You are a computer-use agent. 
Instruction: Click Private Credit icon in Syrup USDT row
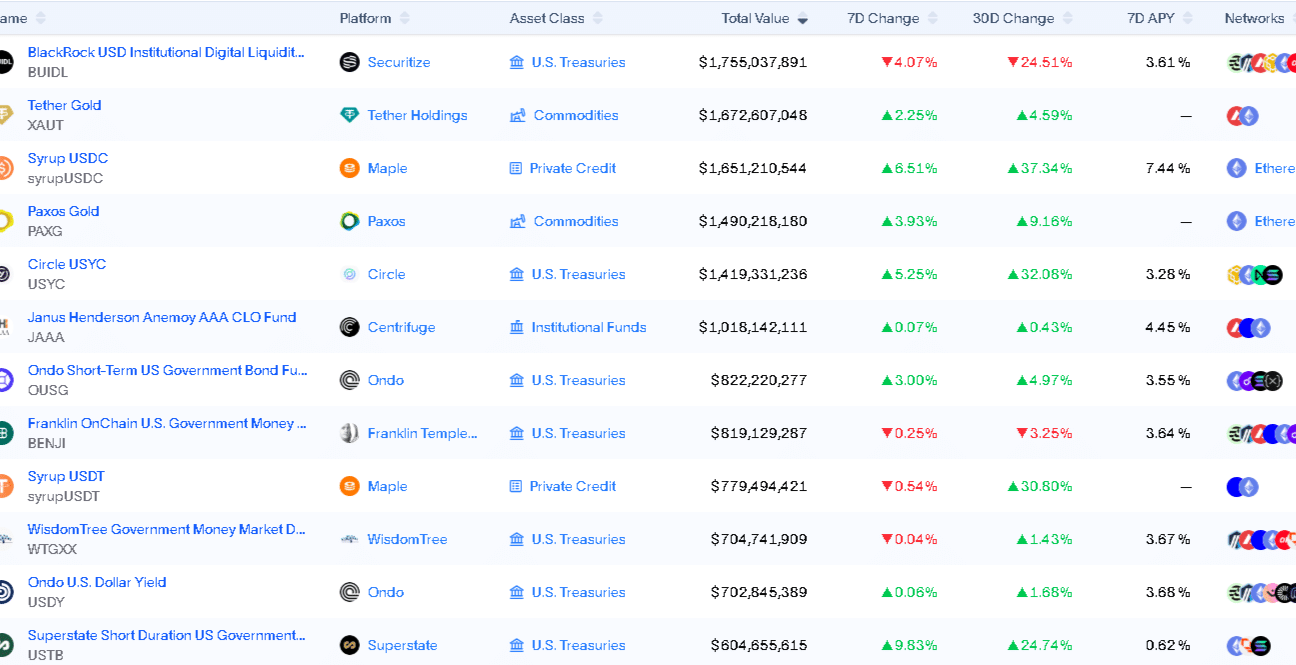click(516, 486)
